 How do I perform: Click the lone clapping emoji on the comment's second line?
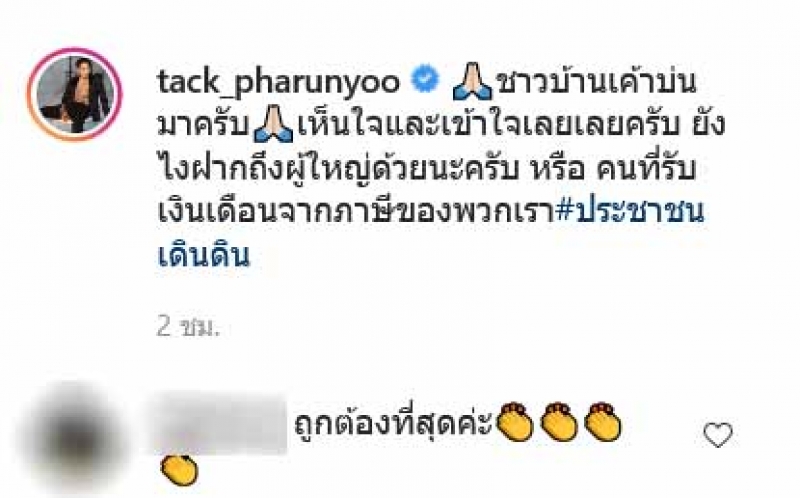[x=179, y=470]
